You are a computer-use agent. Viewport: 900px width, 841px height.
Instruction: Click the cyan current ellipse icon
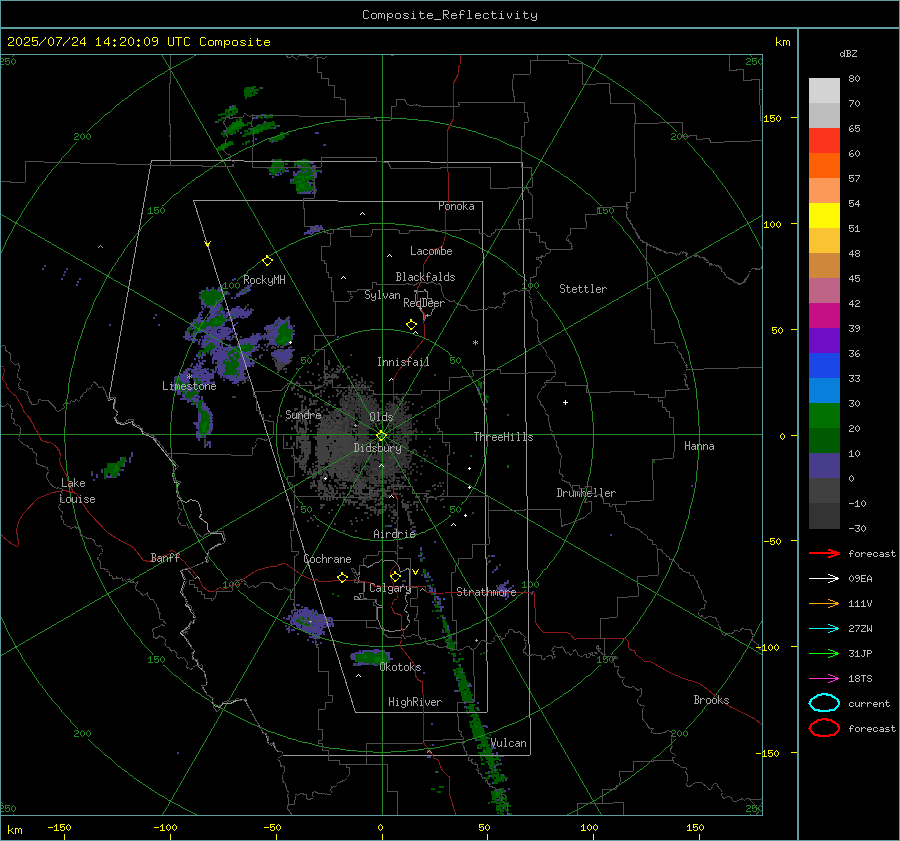[x=824, y=703]
